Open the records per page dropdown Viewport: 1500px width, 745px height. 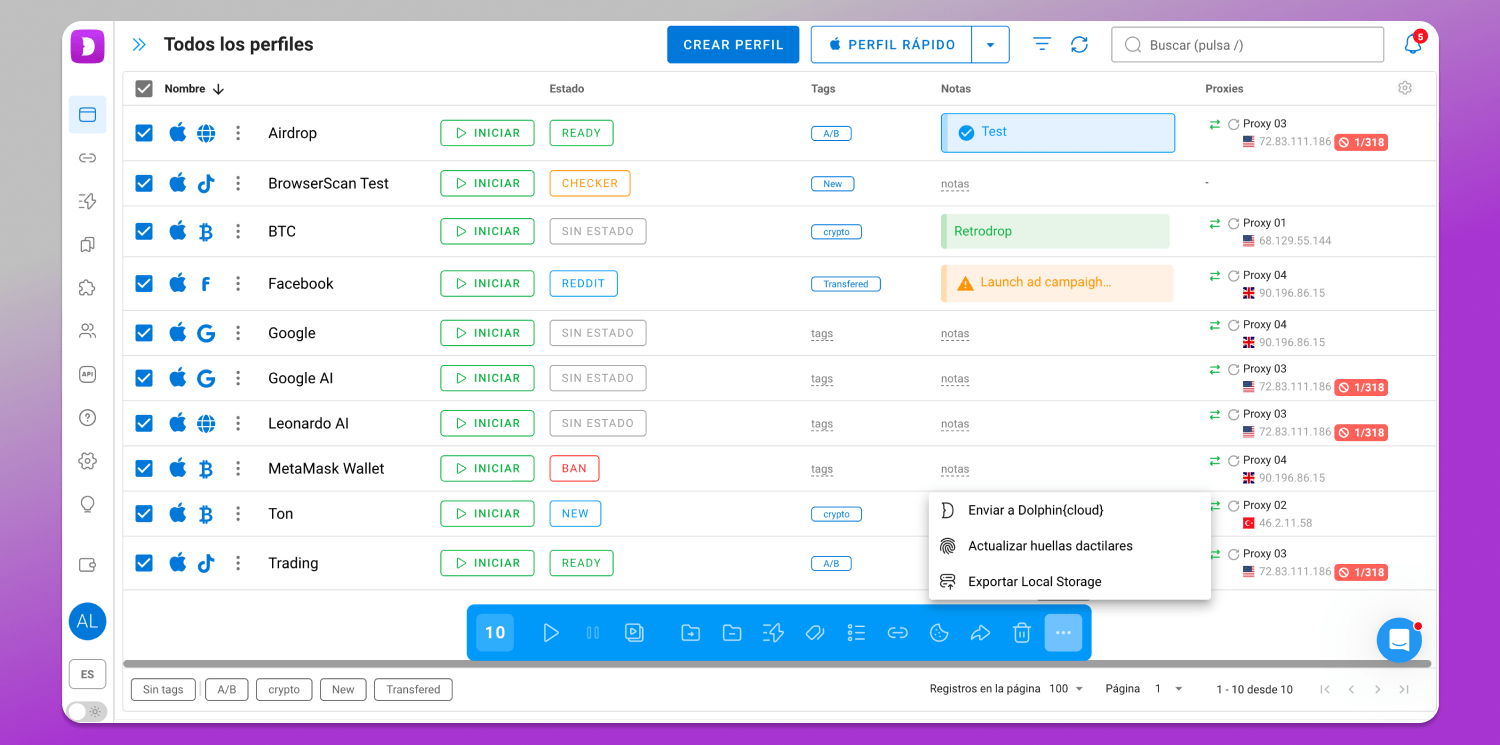pos(1066,689)
